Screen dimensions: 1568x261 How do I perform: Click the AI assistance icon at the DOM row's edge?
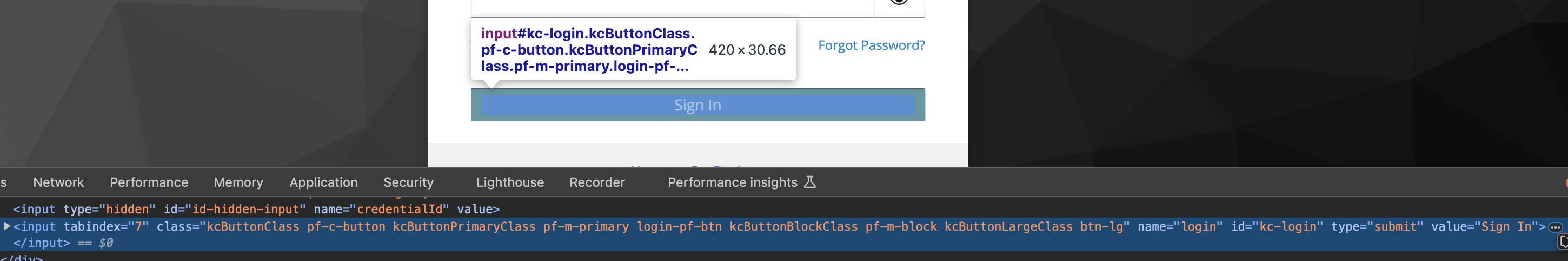click(1563, 242)
